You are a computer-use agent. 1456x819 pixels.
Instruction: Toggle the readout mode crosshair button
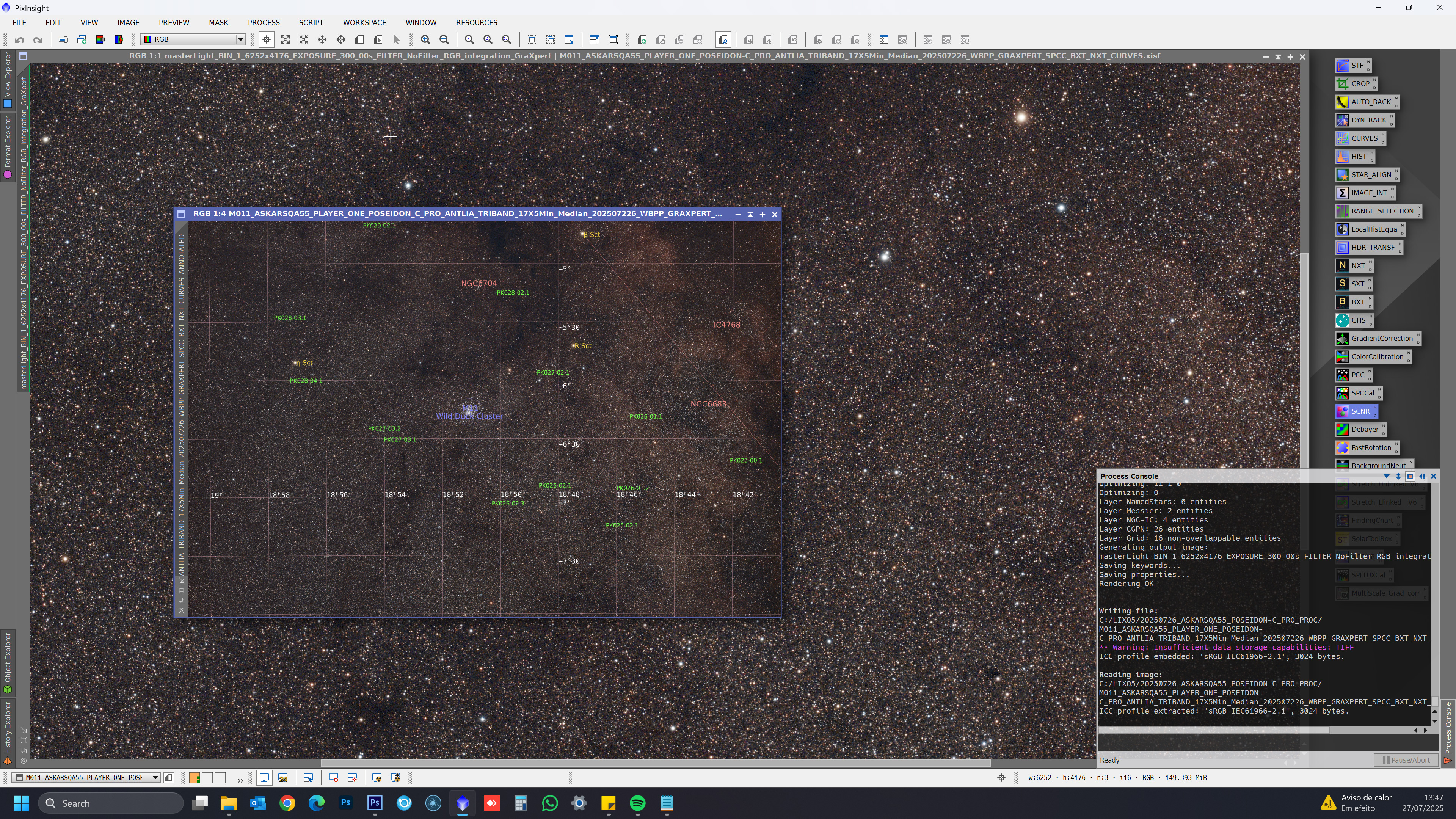[266, 39]
